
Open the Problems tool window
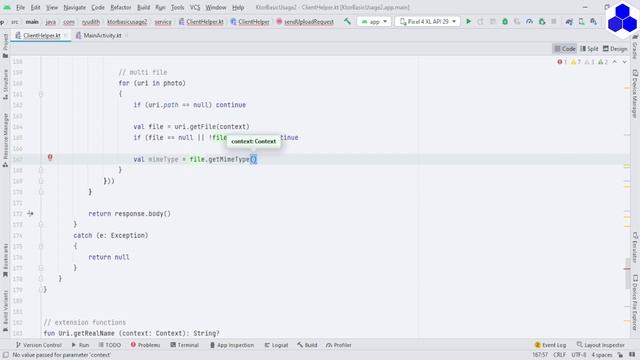(146, 345)
